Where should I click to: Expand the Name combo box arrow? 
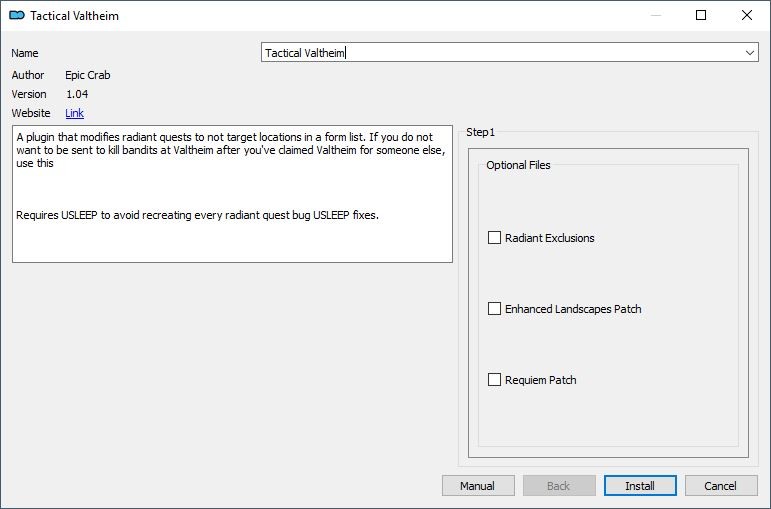click(749, 53)
